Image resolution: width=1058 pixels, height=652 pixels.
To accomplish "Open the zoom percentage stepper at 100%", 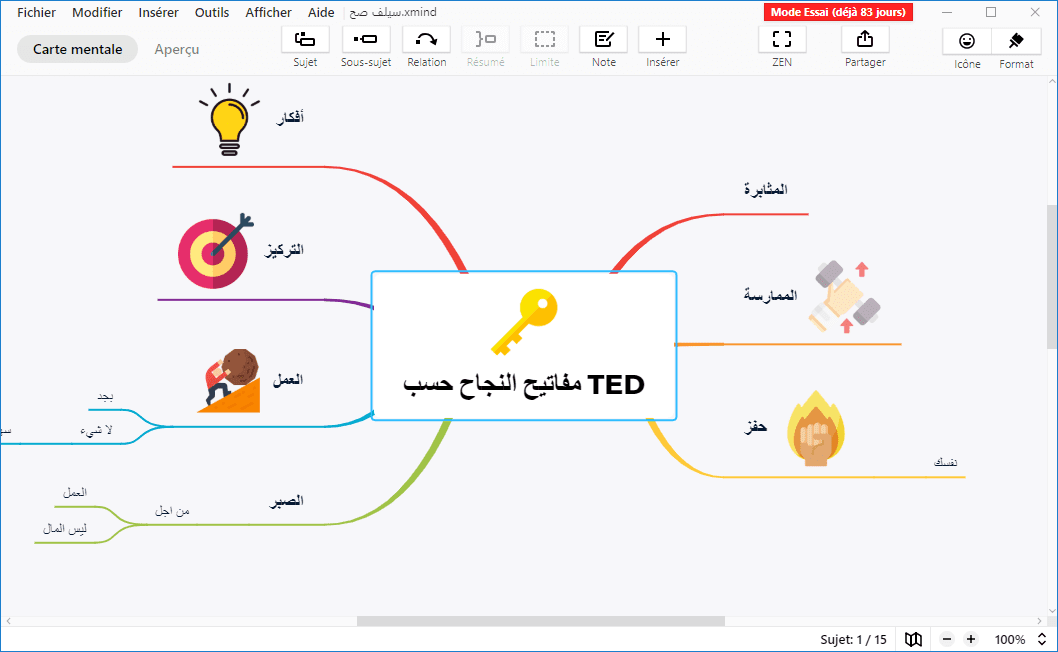I will click(x=1042, y=639).
